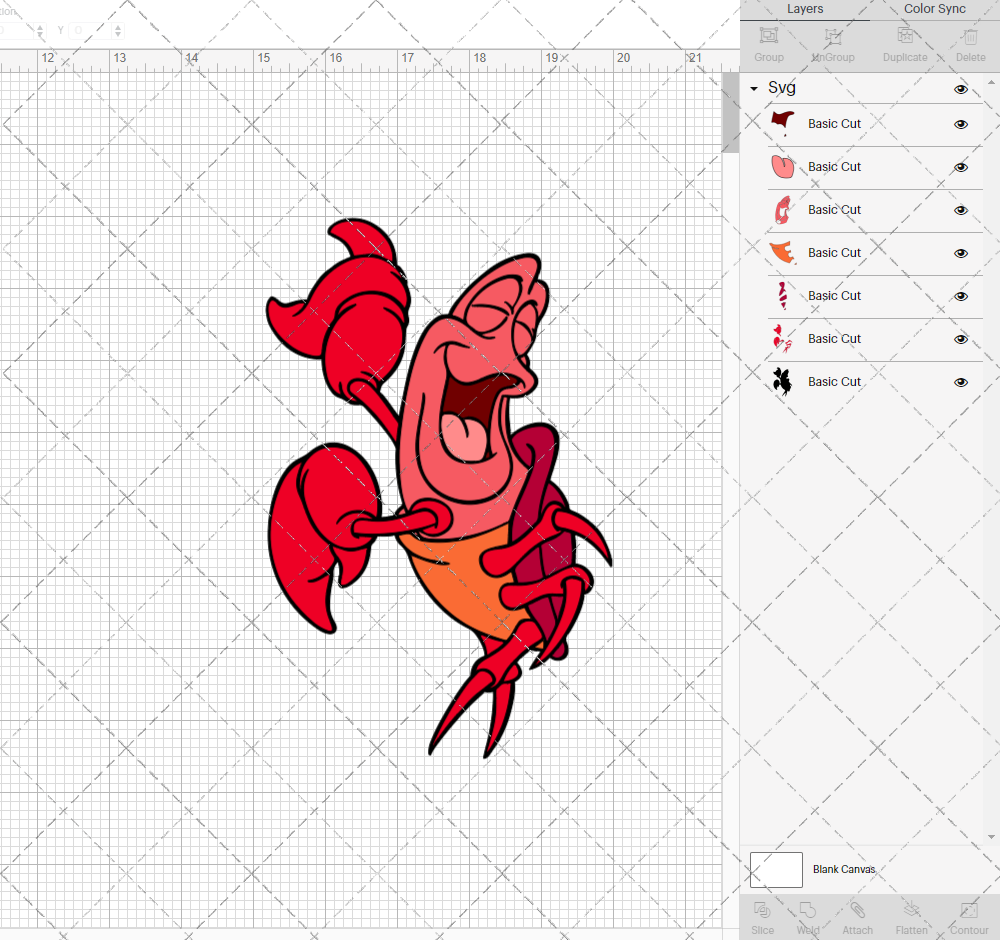The width and height of the screenshot is (1000, 940).
Task: Click the Svg group label
Action: (x=780, y=88)
